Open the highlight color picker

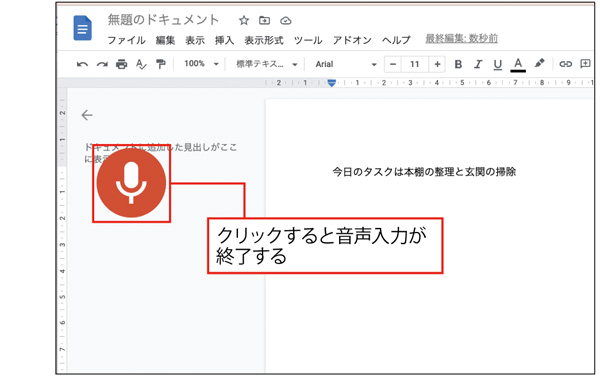540,64
